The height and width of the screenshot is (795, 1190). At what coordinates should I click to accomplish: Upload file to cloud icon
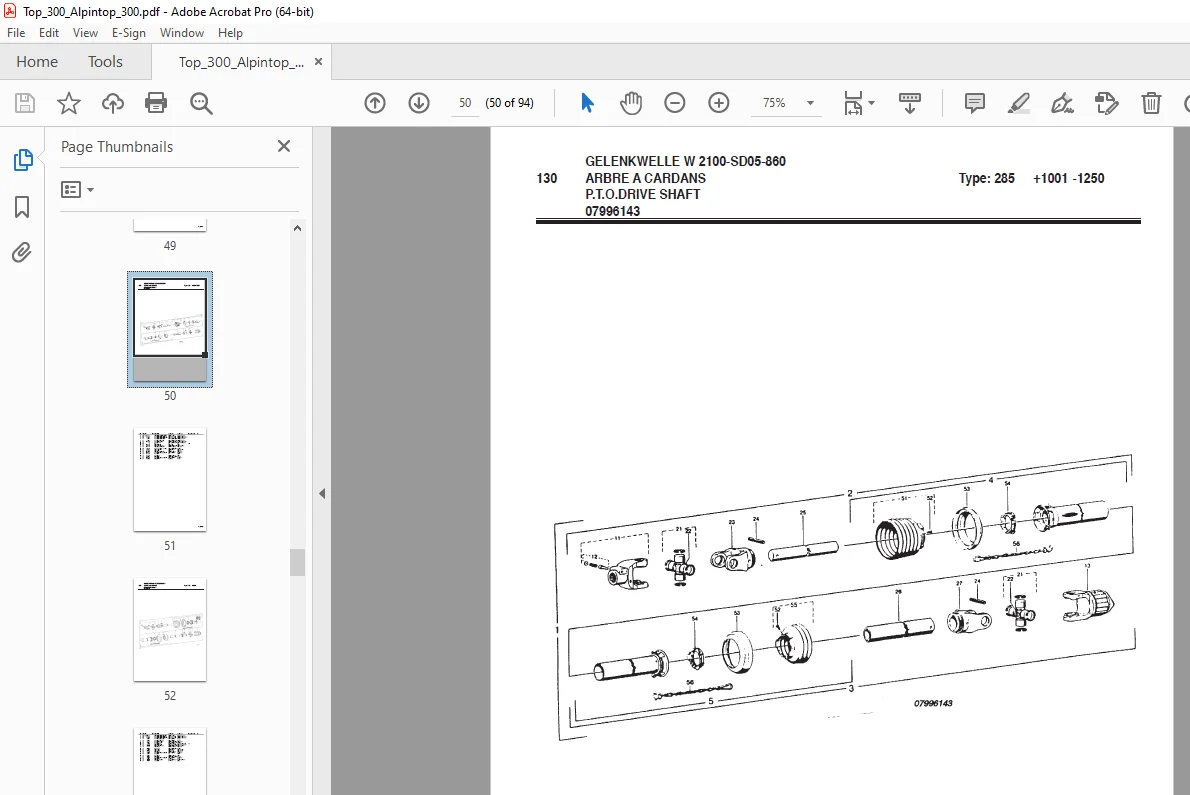coord(113,103)
